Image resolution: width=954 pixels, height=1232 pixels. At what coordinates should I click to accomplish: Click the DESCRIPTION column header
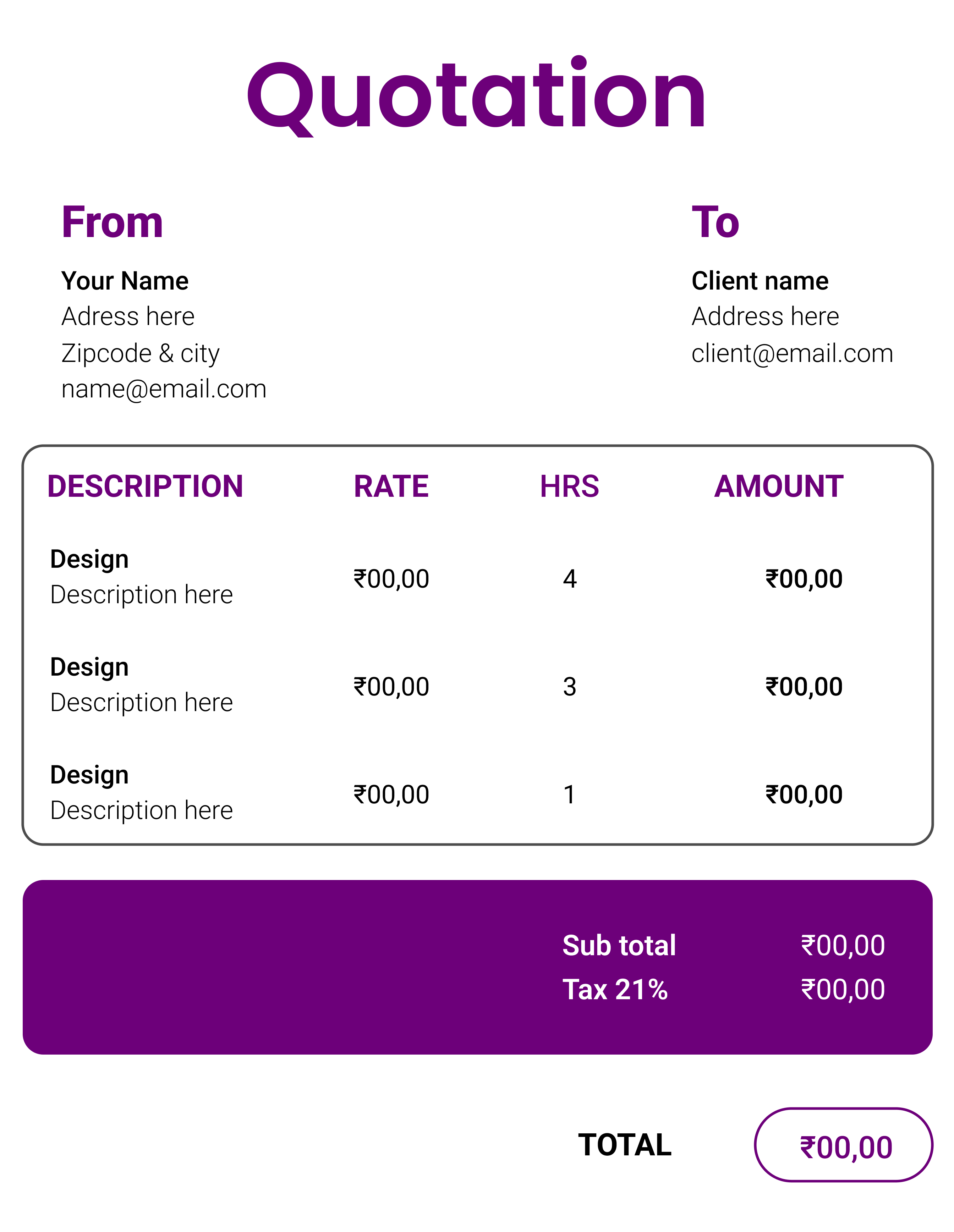(x=145, y=486)
